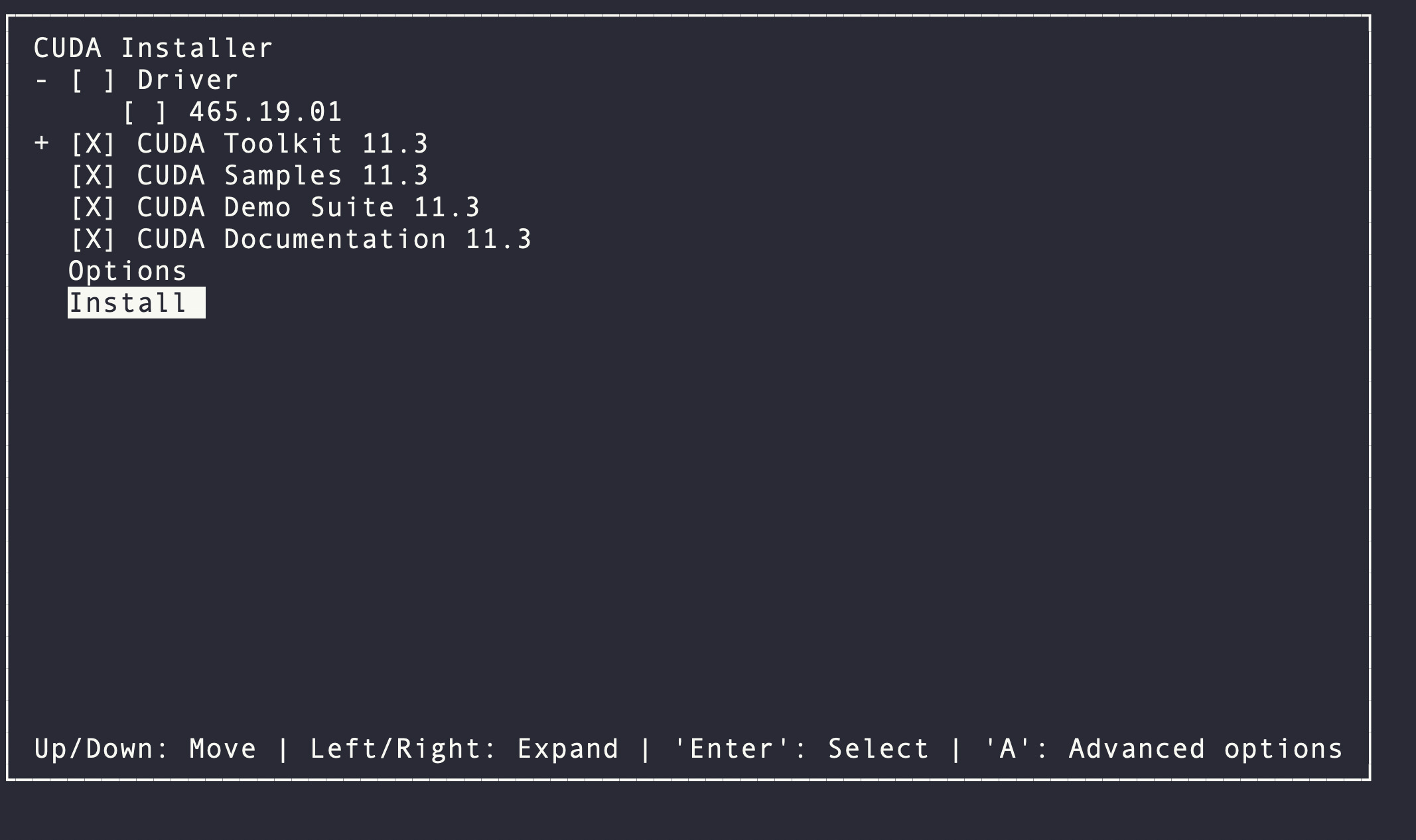Click the 'Enter': Select footer hint
Screen dimensions: 1416x840
coord(800,748)
